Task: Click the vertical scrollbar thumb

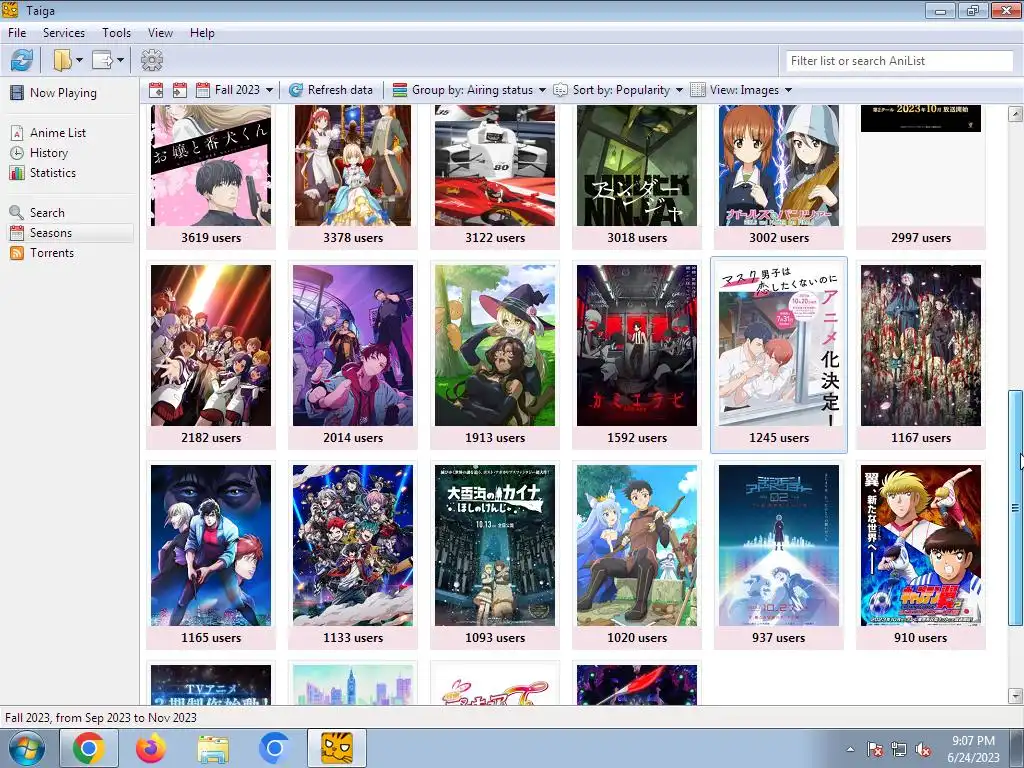Action: (1015, 507)
